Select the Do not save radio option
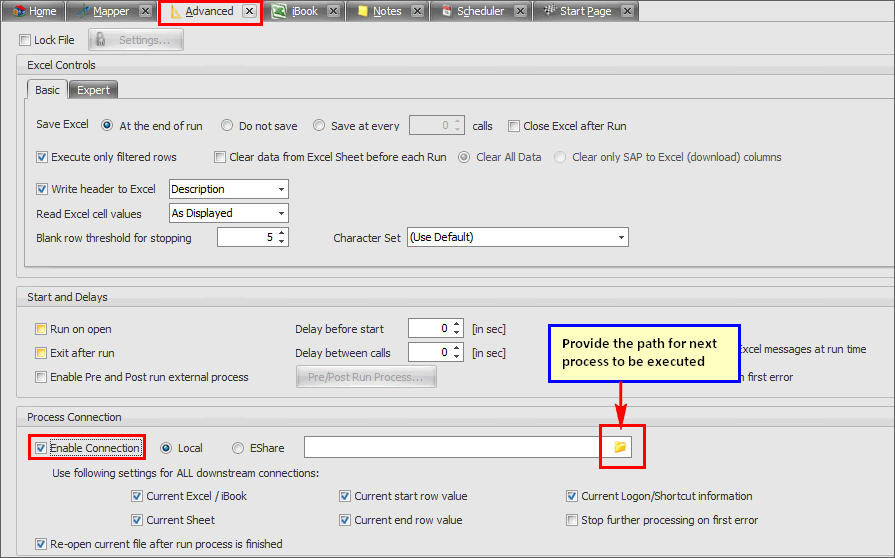This screenshot has height=558, width=895. (228, 126)
